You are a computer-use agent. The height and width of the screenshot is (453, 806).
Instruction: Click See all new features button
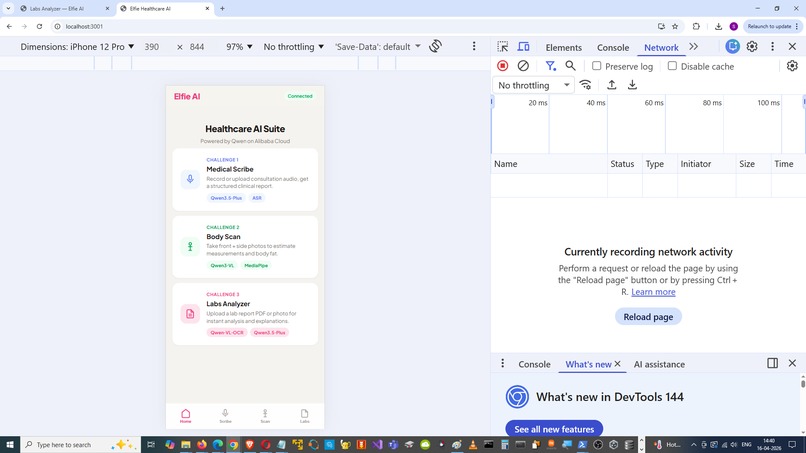tap(554, 429)
